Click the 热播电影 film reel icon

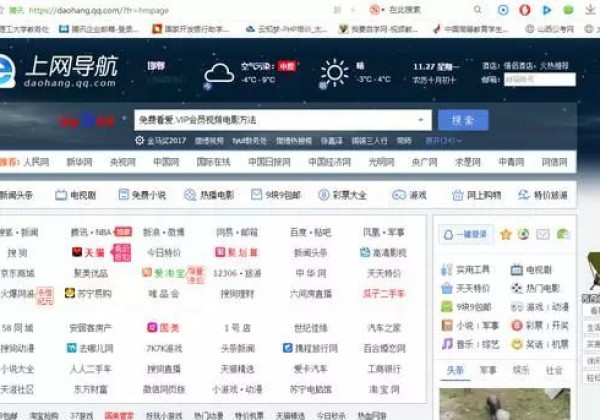(x=190, y=195)
